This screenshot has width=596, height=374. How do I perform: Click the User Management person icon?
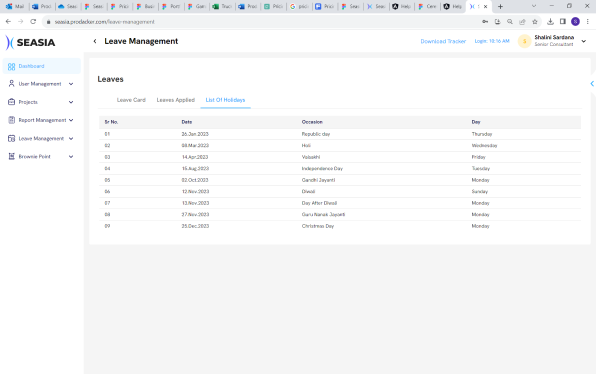pos(11,84)
